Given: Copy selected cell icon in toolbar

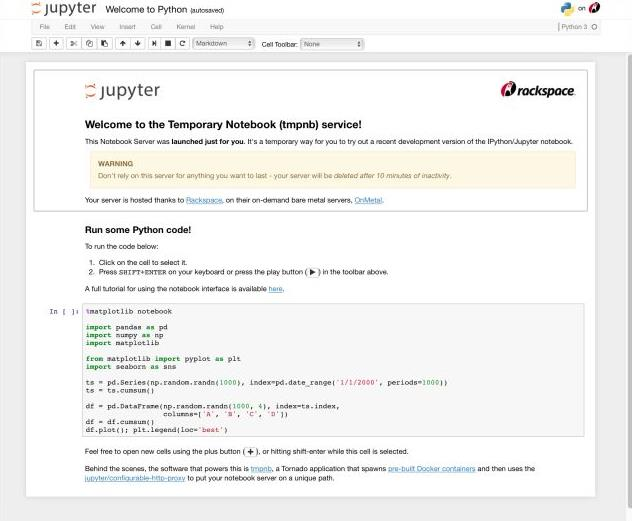Looking at the screenshot, I should [x=89, y=44].
